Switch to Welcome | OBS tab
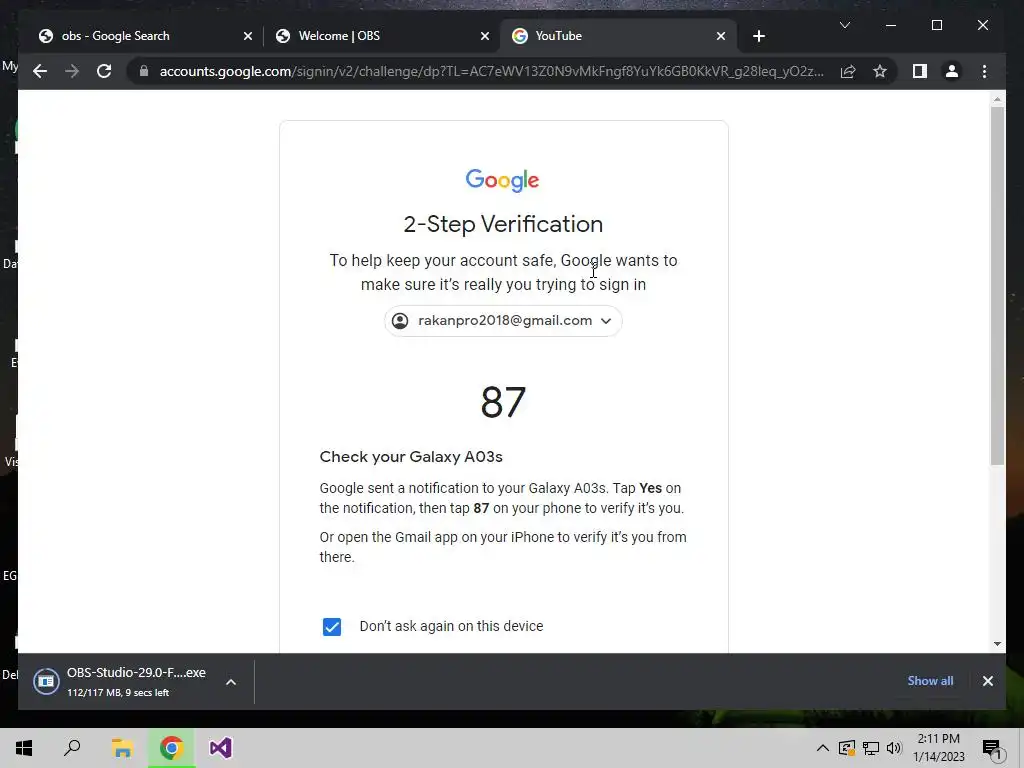 pos(381,36)
